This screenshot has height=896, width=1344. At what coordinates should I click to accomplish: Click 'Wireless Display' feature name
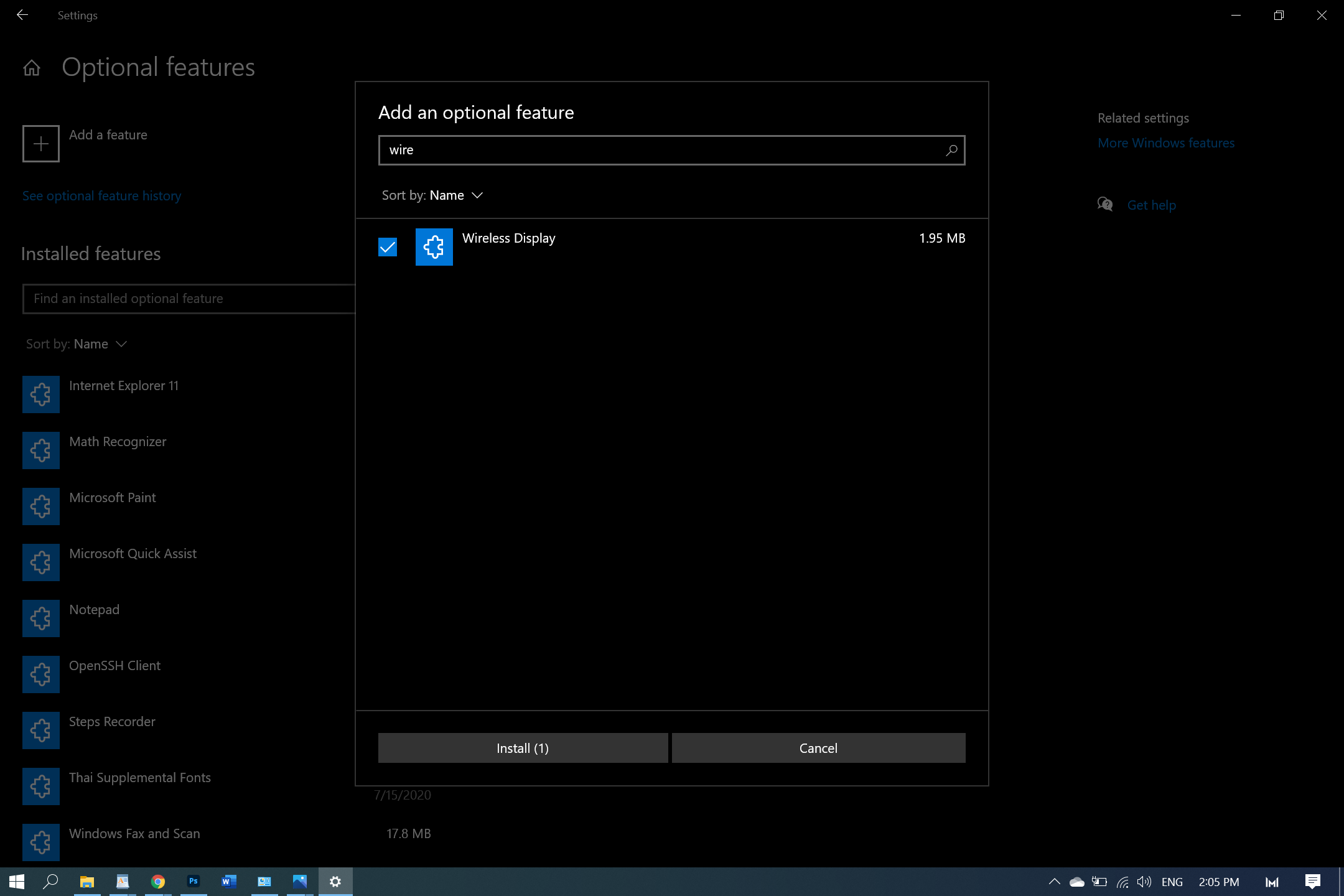tap(509, 238)
